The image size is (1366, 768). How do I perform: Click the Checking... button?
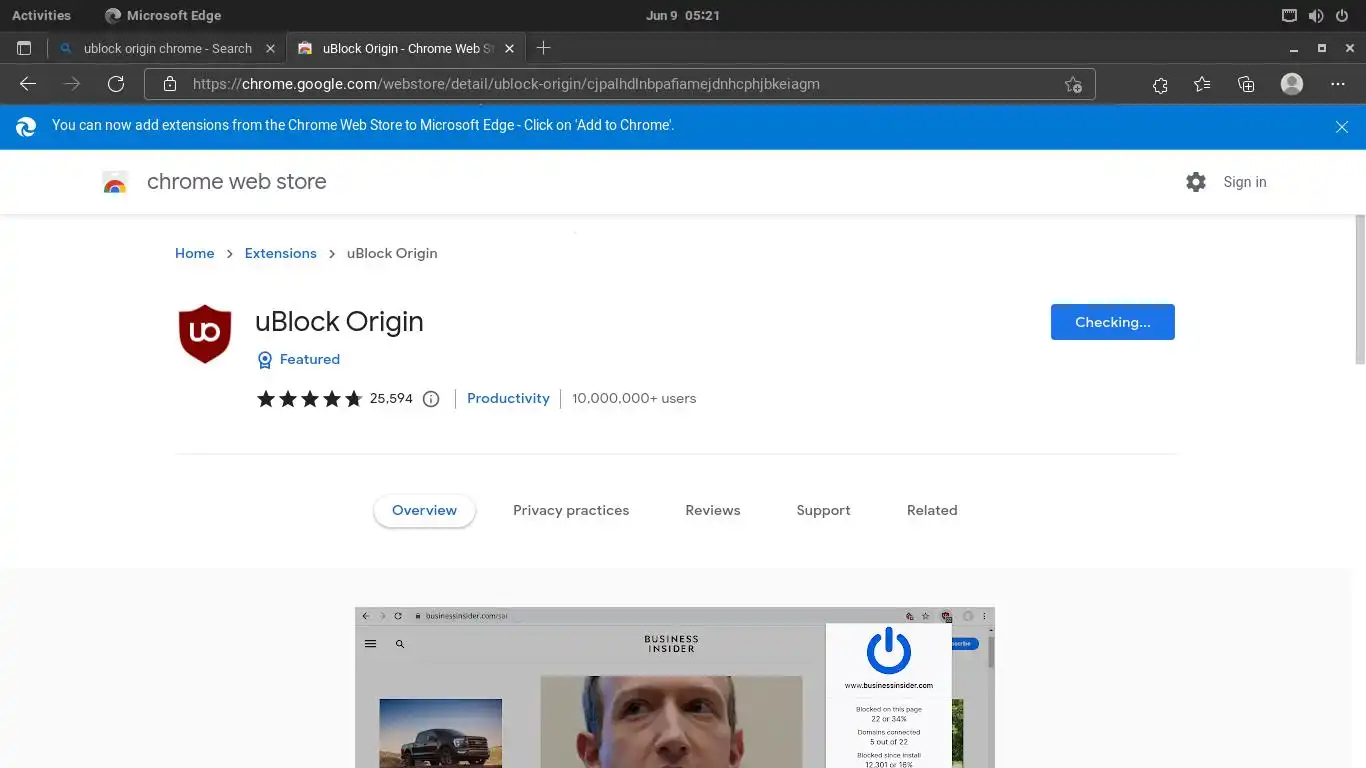(1112, 322)
